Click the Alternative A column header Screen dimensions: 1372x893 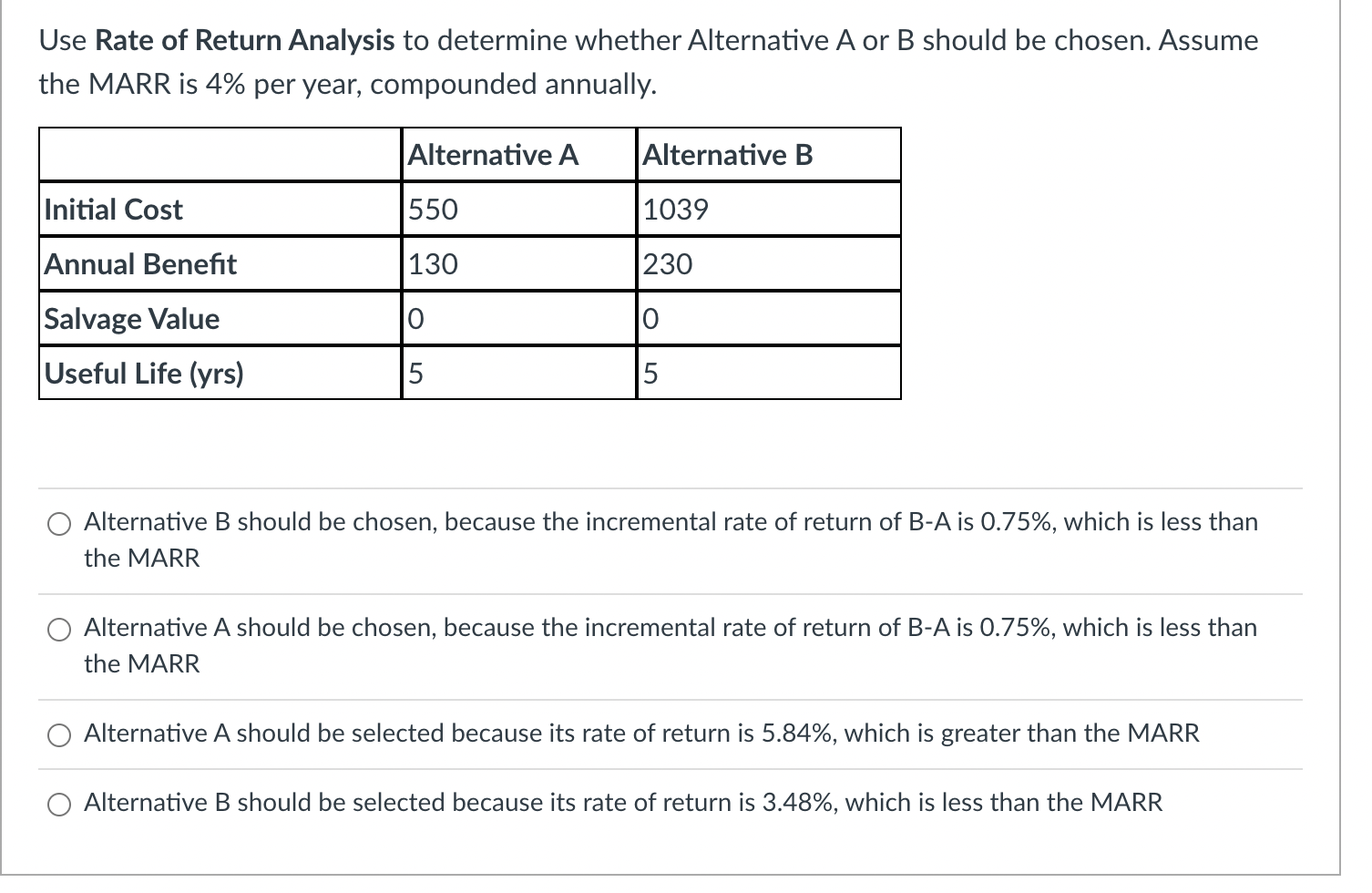493,155
